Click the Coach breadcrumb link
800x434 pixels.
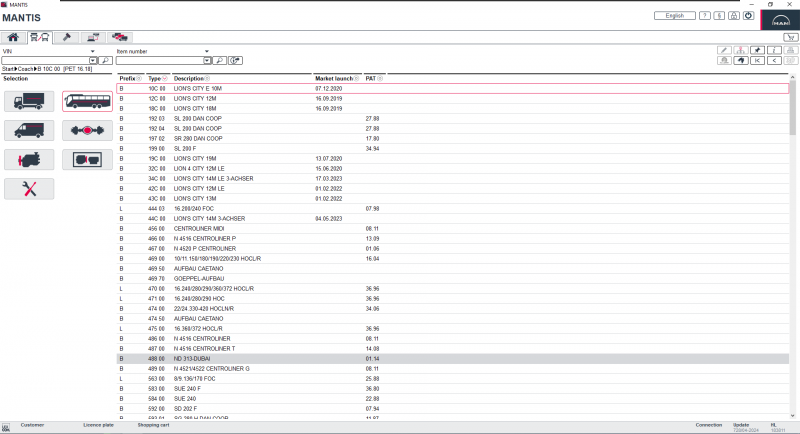point(26,69)
